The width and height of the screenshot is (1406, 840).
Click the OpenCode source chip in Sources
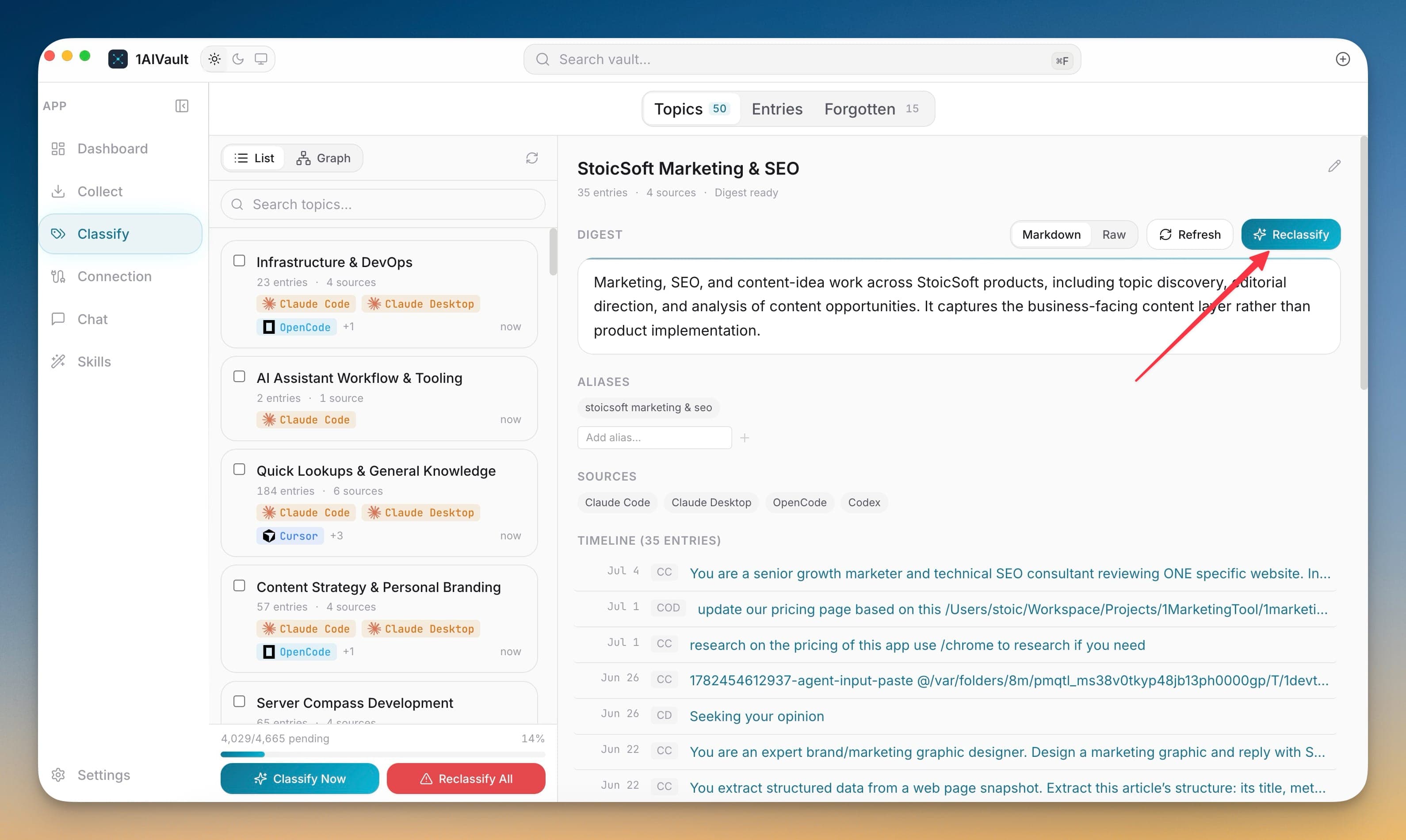point(799,503)
